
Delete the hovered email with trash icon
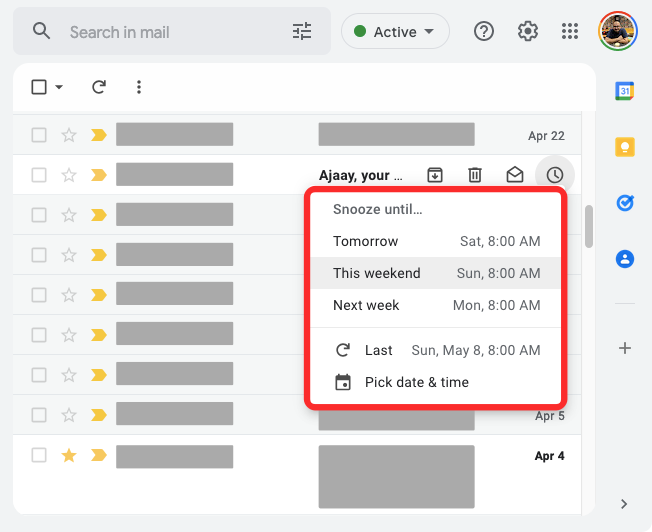coord(475,175)
